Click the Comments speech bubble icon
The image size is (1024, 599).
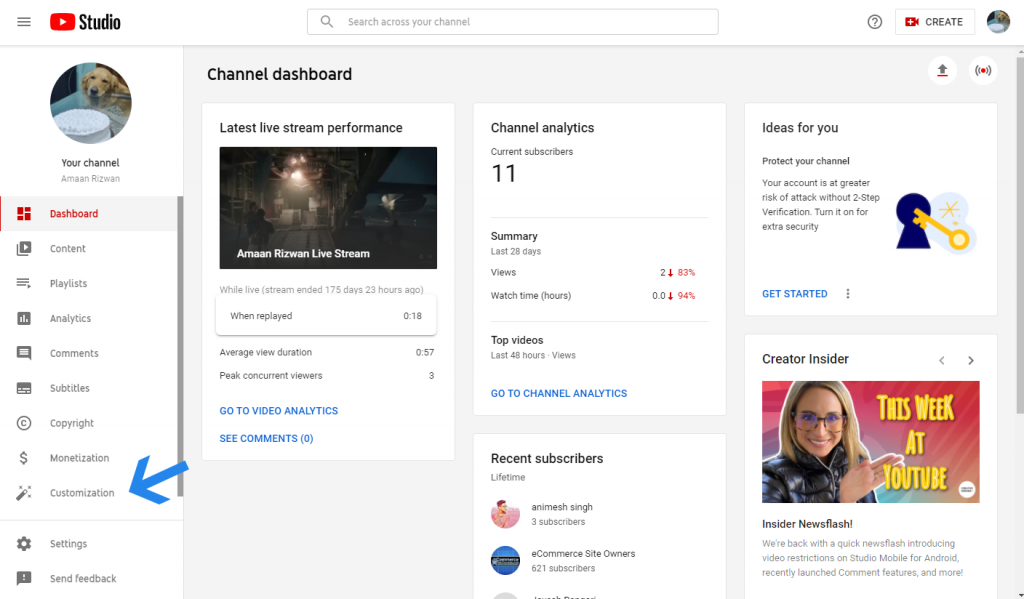[24, 353]
